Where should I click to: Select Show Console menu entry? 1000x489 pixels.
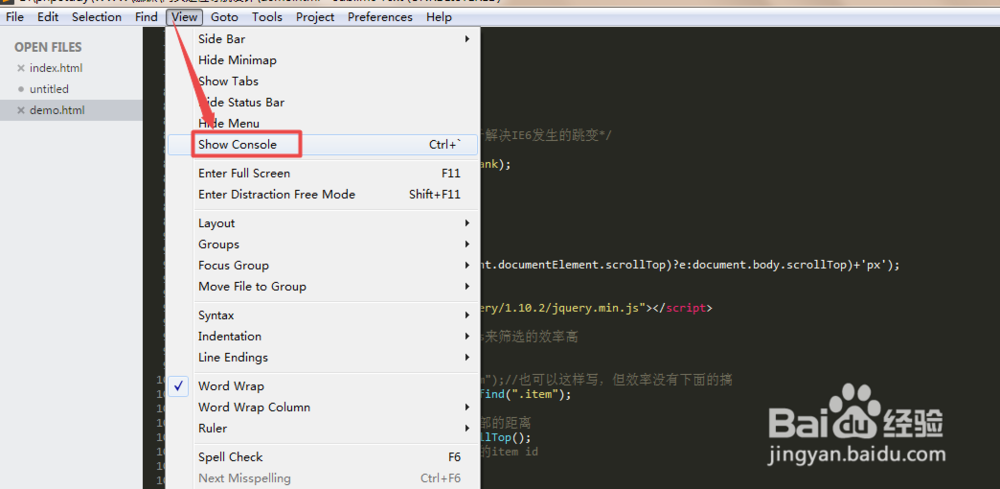(323, 144)
